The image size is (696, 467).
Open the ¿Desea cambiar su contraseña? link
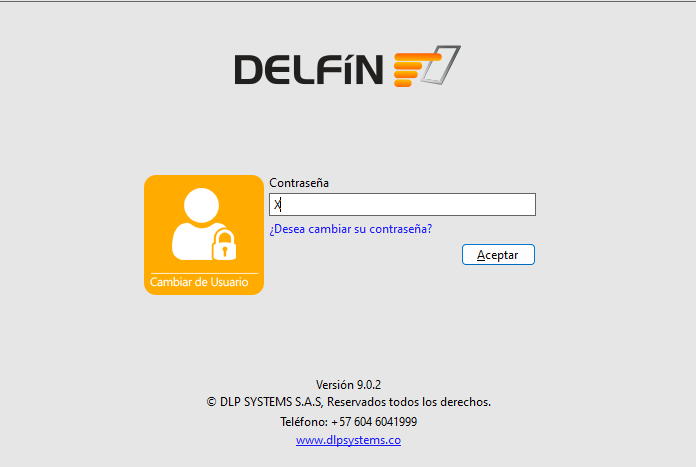(x=351, y=229)
